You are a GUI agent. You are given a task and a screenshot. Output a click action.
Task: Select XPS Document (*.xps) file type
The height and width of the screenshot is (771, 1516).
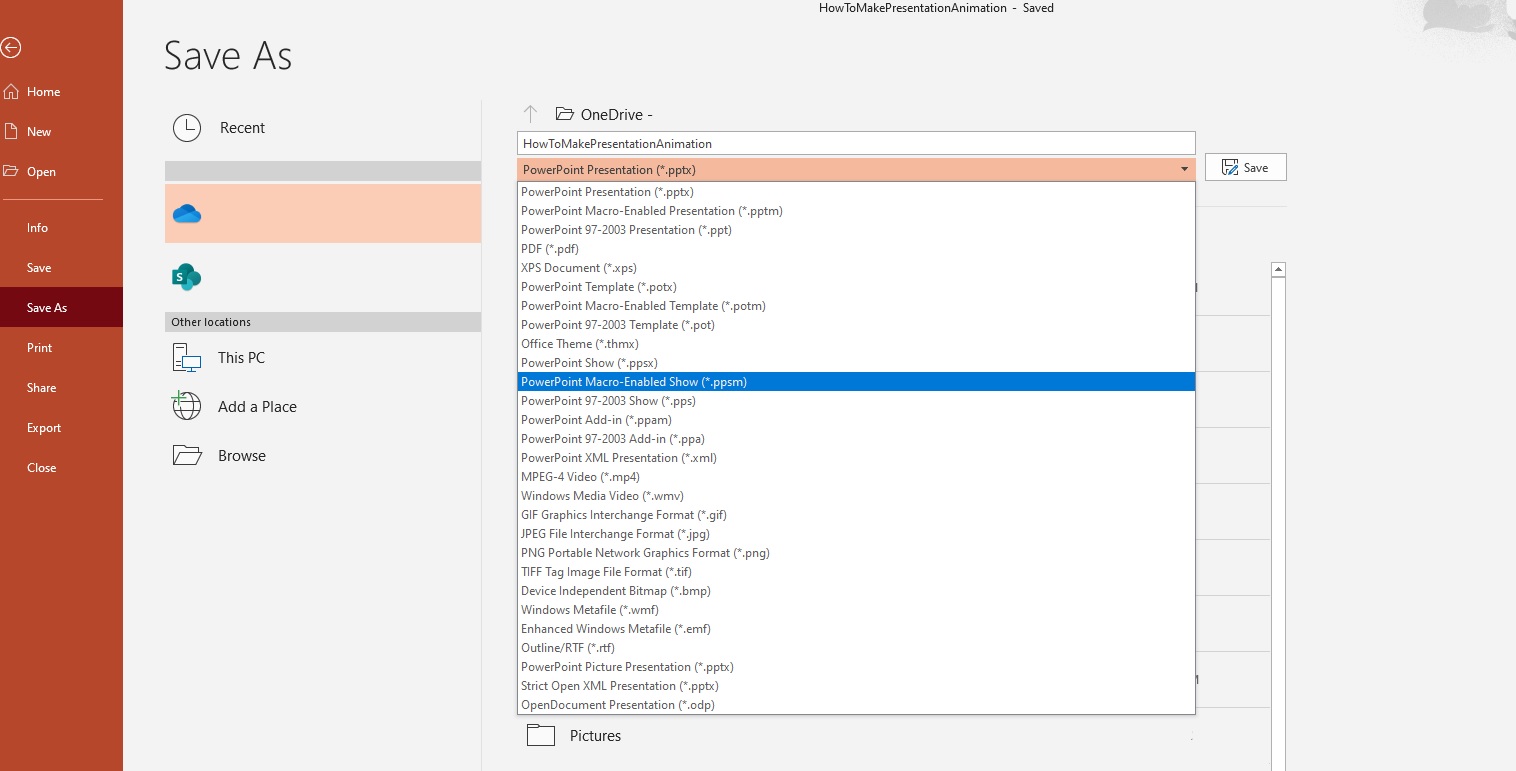click(856, 268)
